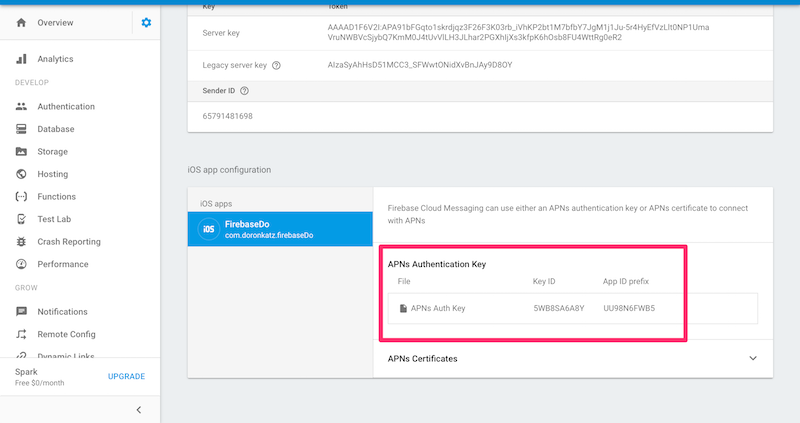Show help for Sender ID

(x=244, y=91)
